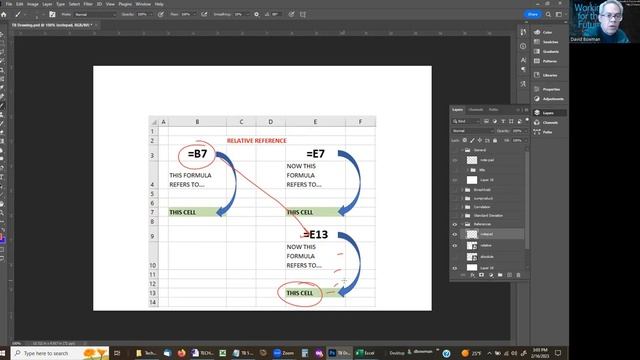Open Excel from the taskbar

point(365,353)
